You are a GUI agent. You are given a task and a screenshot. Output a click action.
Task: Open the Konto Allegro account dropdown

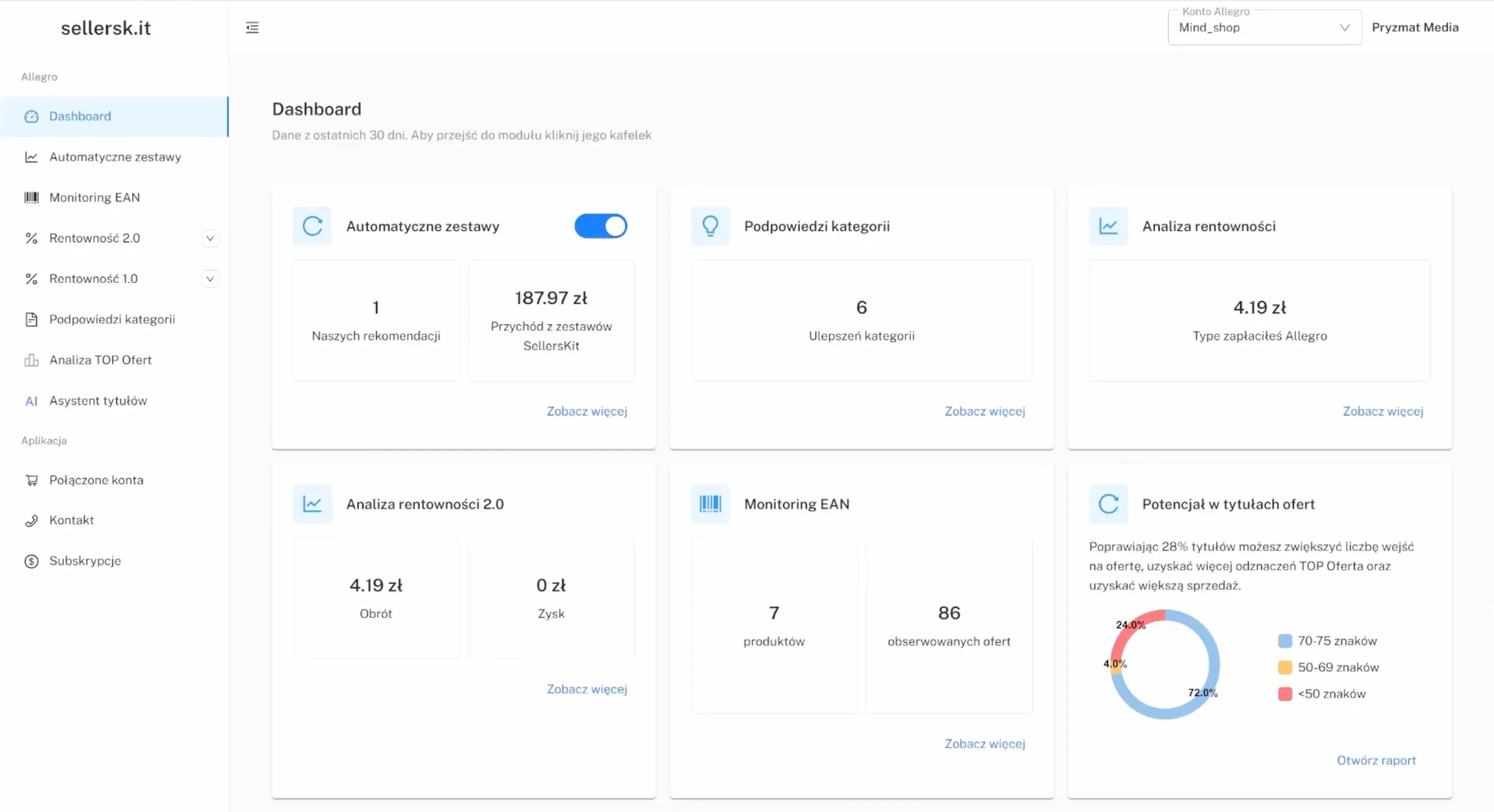click(x=1264, y=28)
